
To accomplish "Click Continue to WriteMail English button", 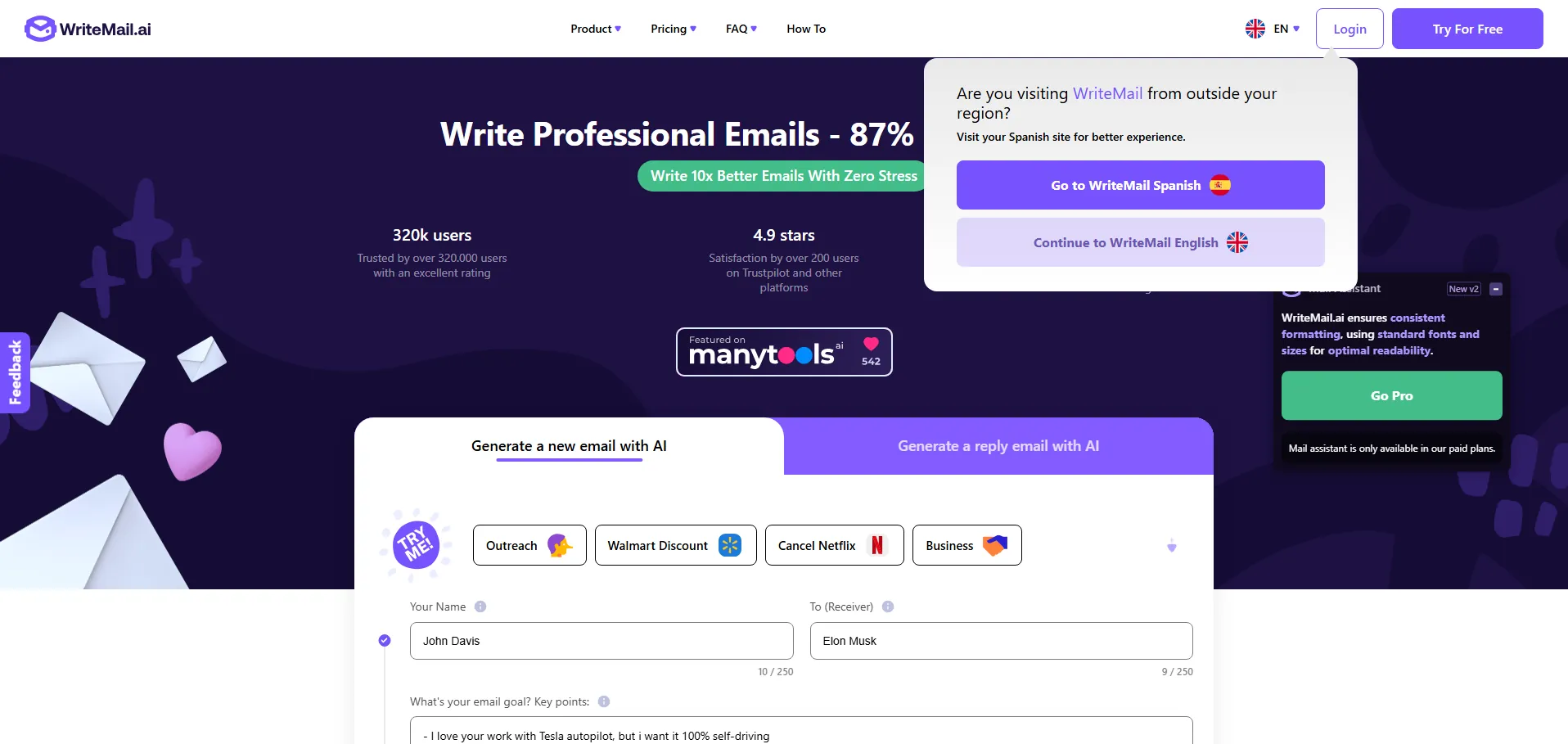I will [x=1141, y=242].
